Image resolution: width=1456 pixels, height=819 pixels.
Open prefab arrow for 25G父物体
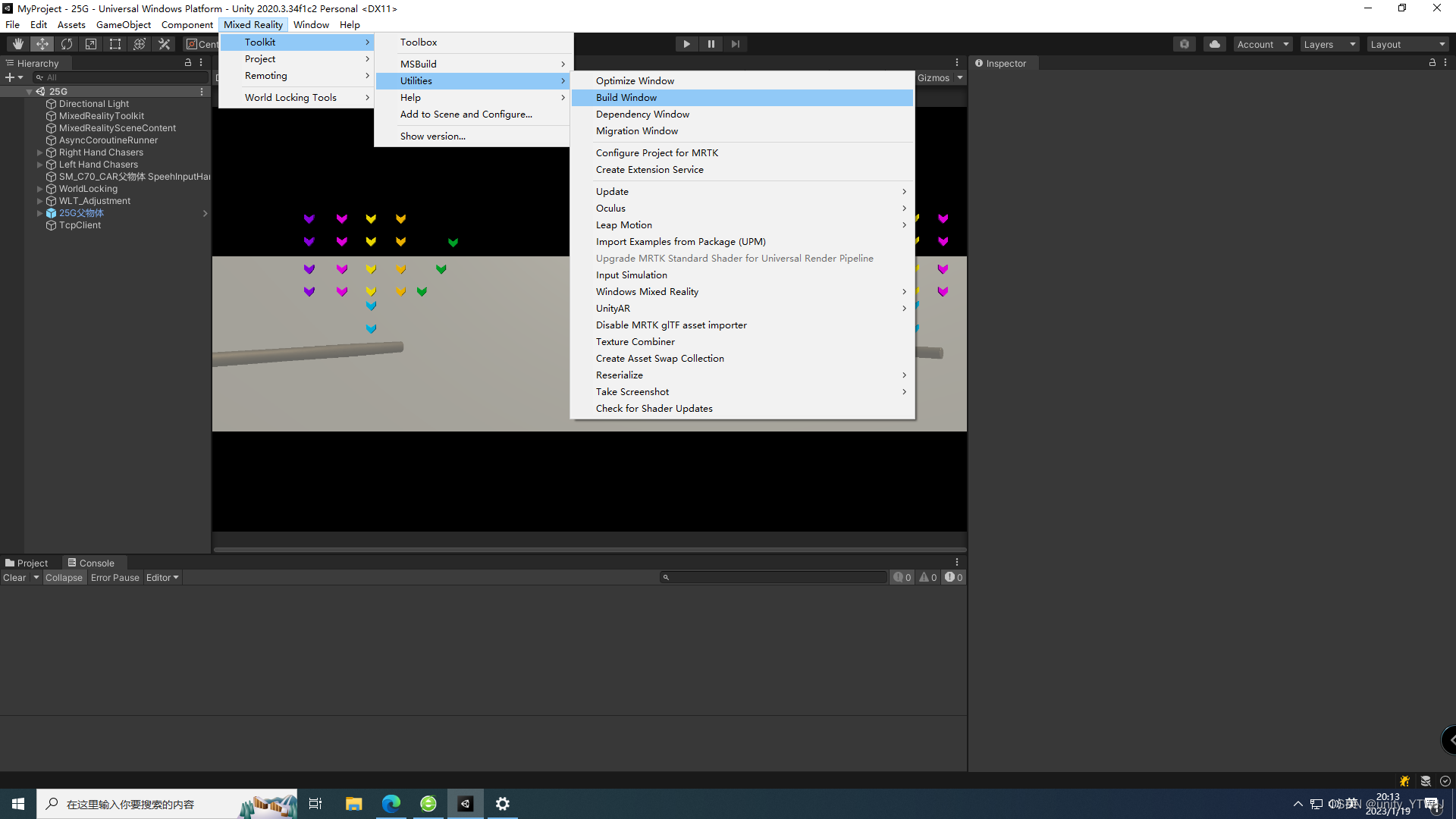[x=205, y=213]
